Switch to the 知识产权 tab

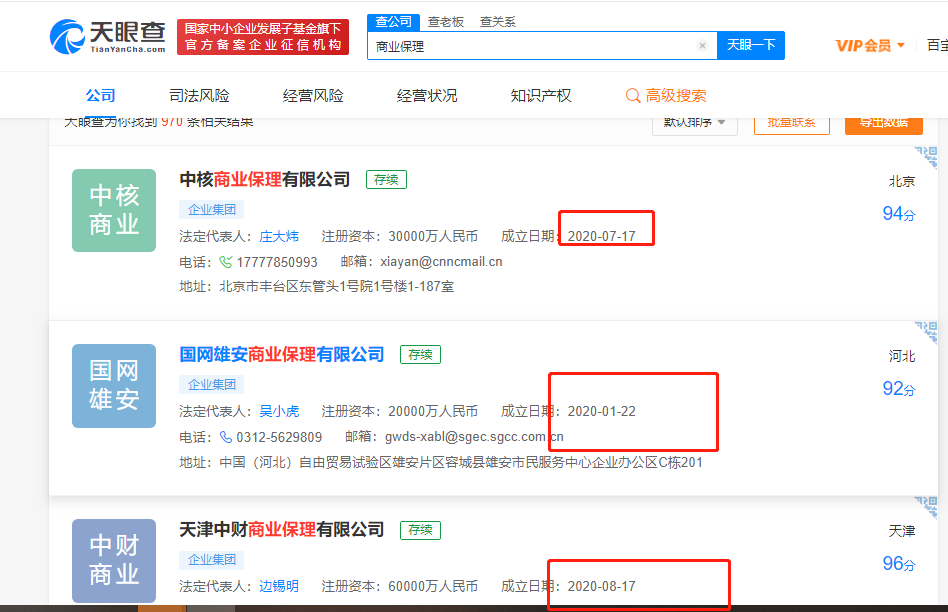point(541,96)
